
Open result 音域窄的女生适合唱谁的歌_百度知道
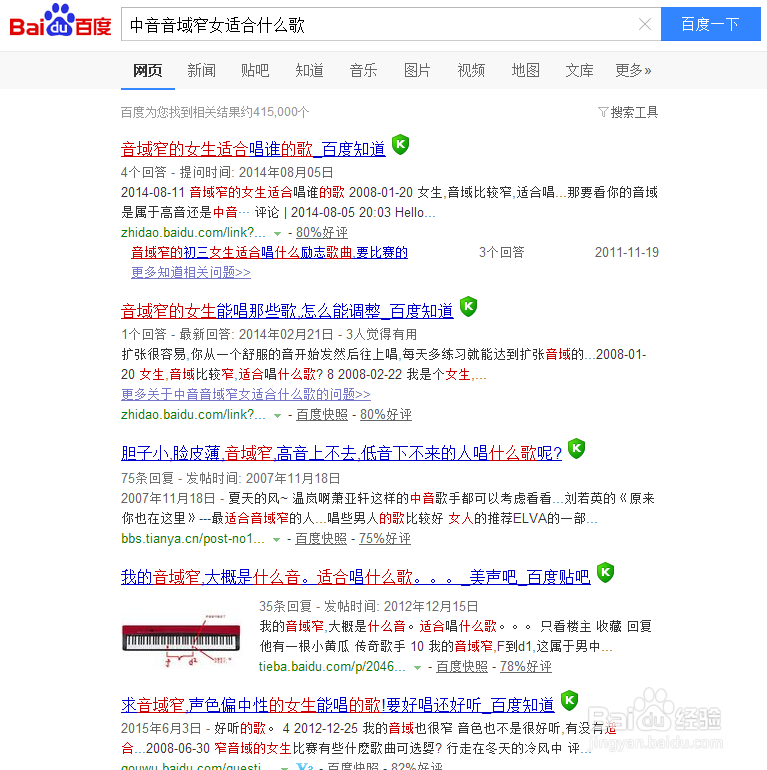253,149
